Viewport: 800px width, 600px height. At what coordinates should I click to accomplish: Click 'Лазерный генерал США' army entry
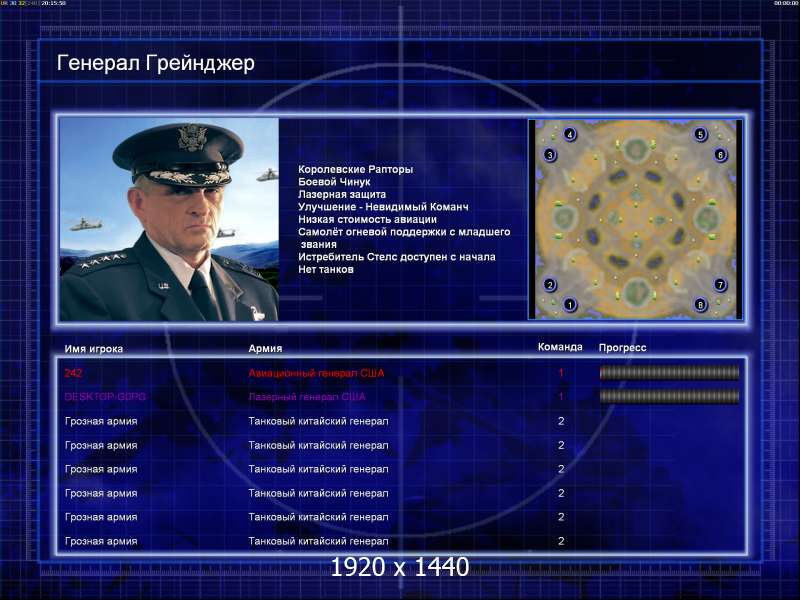pyautogui.click(x=307, y=396)
